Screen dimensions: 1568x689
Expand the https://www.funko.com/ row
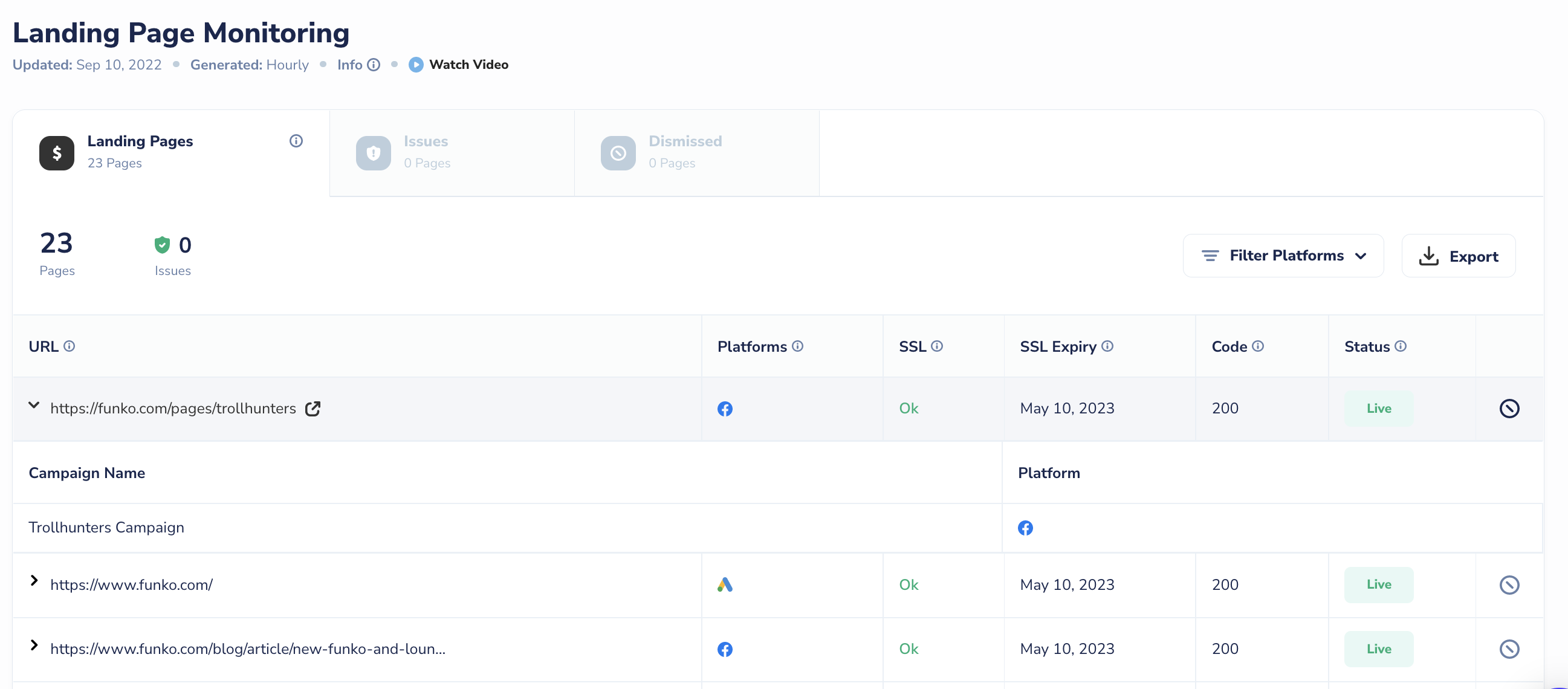click(34, 581)
